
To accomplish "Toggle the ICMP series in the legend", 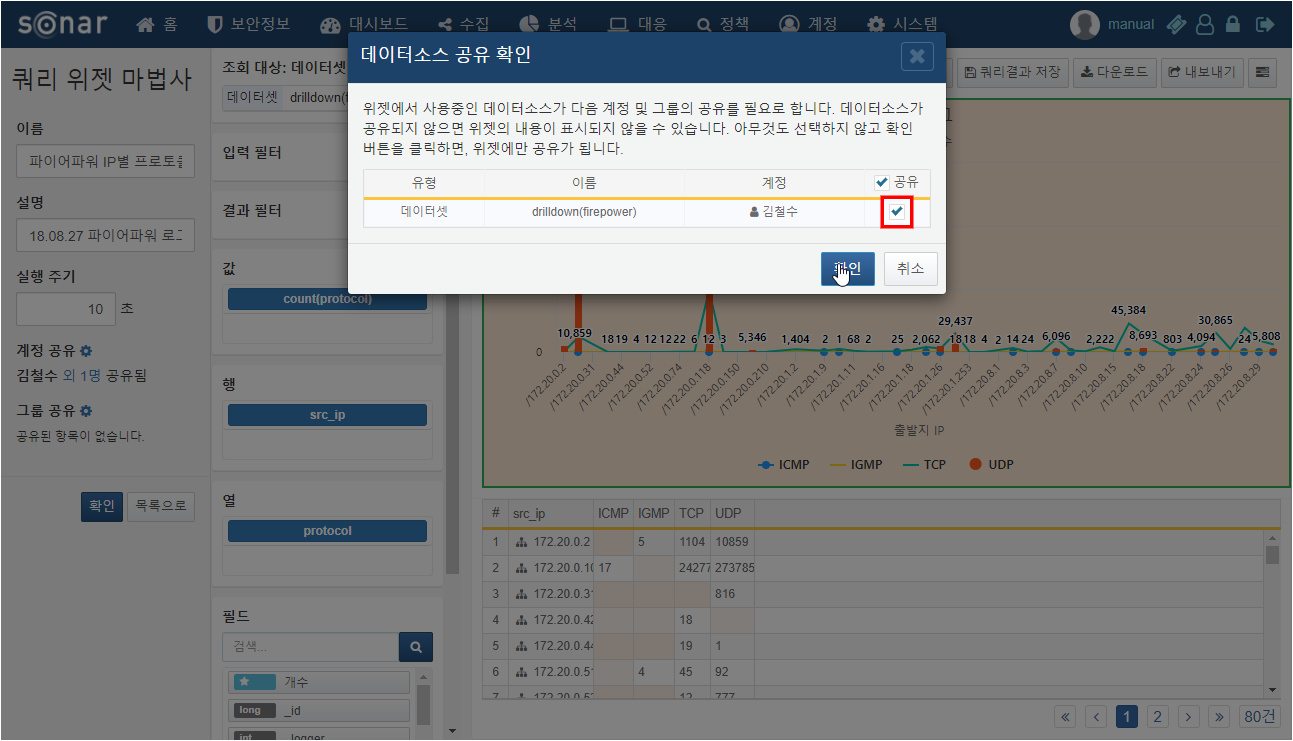I will [784, 464].
